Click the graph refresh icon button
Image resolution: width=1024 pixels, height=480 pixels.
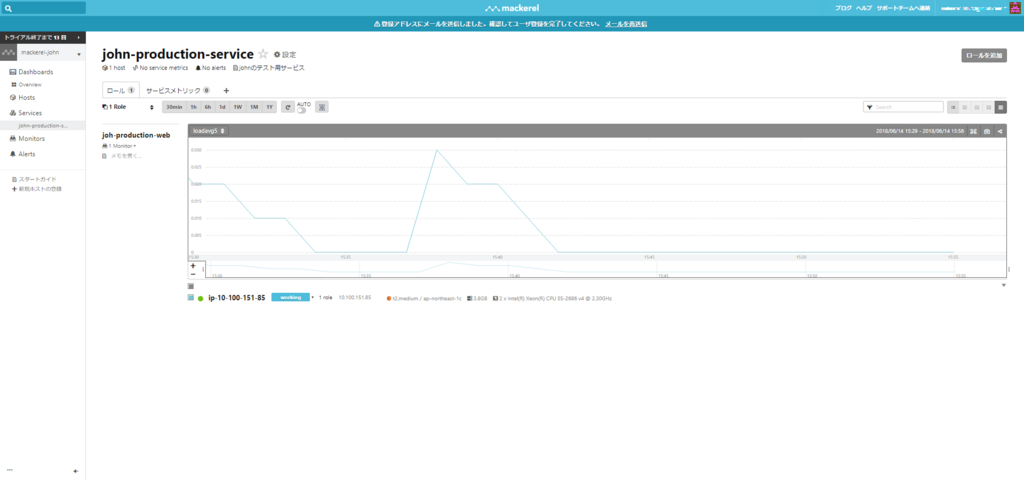287,106
